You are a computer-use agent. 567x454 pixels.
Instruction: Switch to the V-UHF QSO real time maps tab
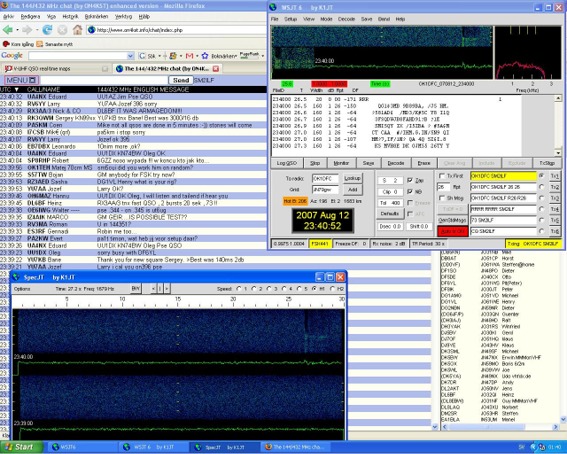click(56, 69)
